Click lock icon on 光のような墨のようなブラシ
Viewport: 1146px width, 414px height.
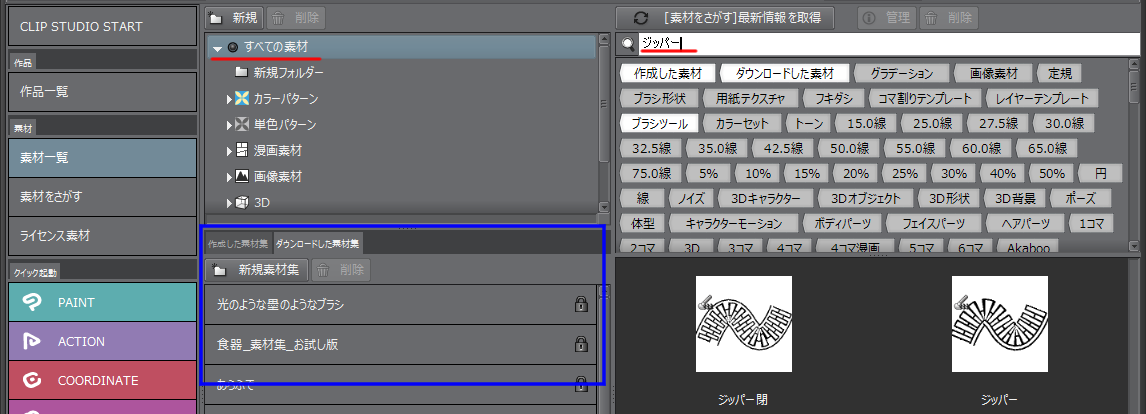click(581, 304)
